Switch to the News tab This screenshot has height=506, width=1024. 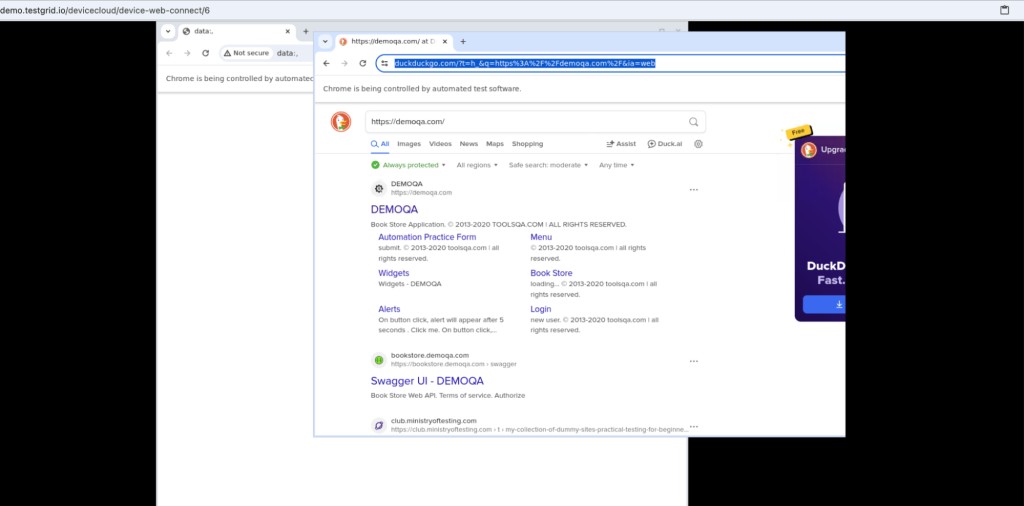point(469,144)
